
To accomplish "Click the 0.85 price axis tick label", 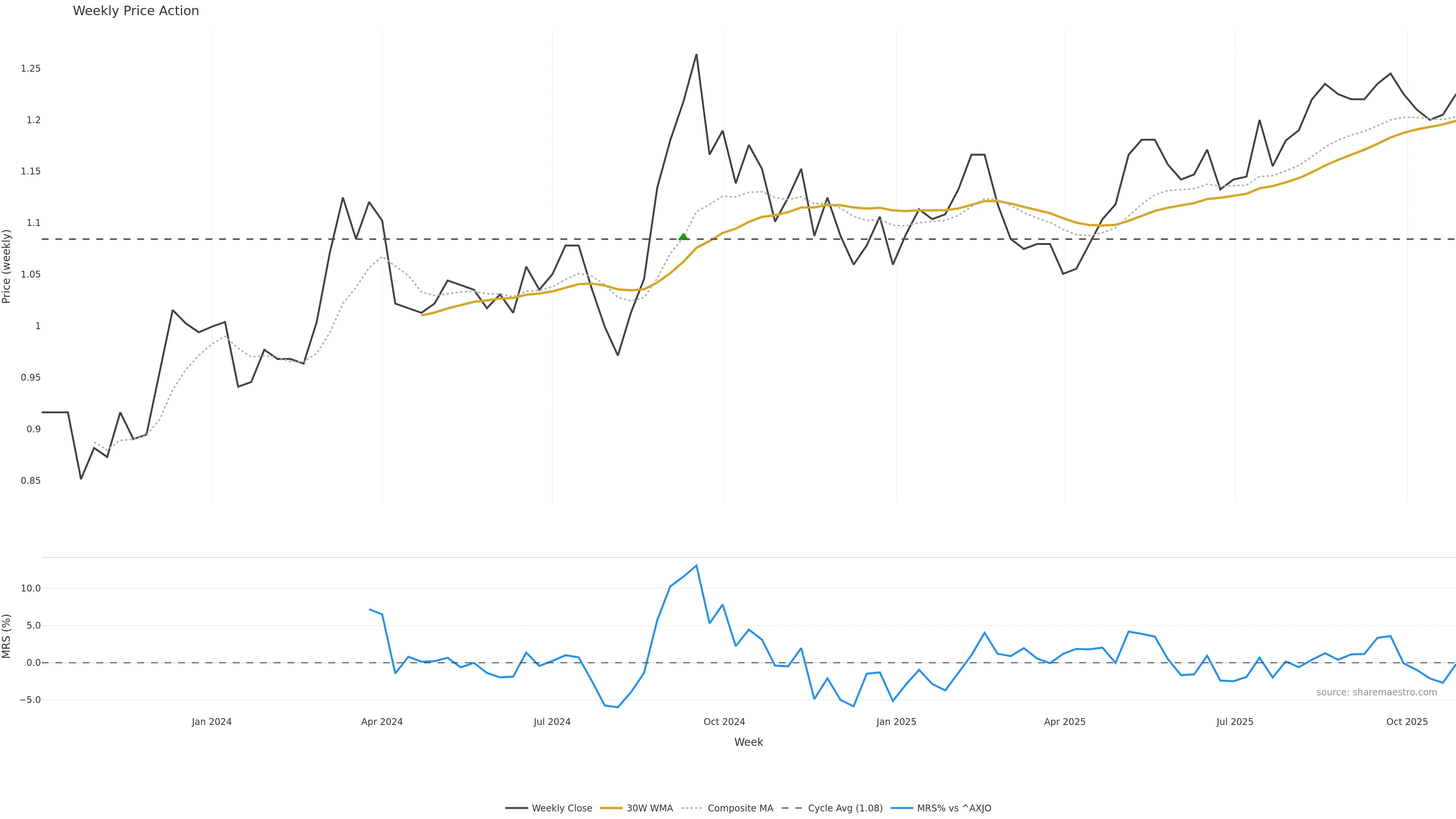I will pos(30,481).
